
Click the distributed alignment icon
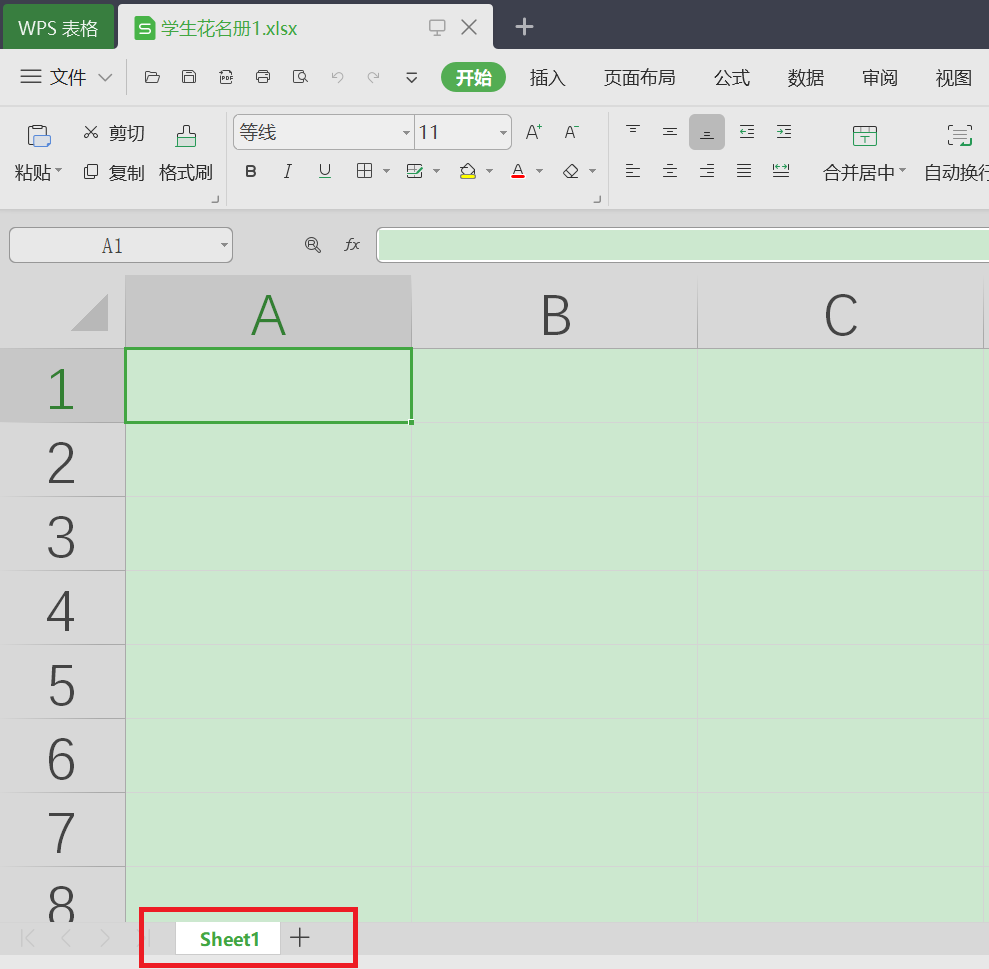[x=781, y=170]
